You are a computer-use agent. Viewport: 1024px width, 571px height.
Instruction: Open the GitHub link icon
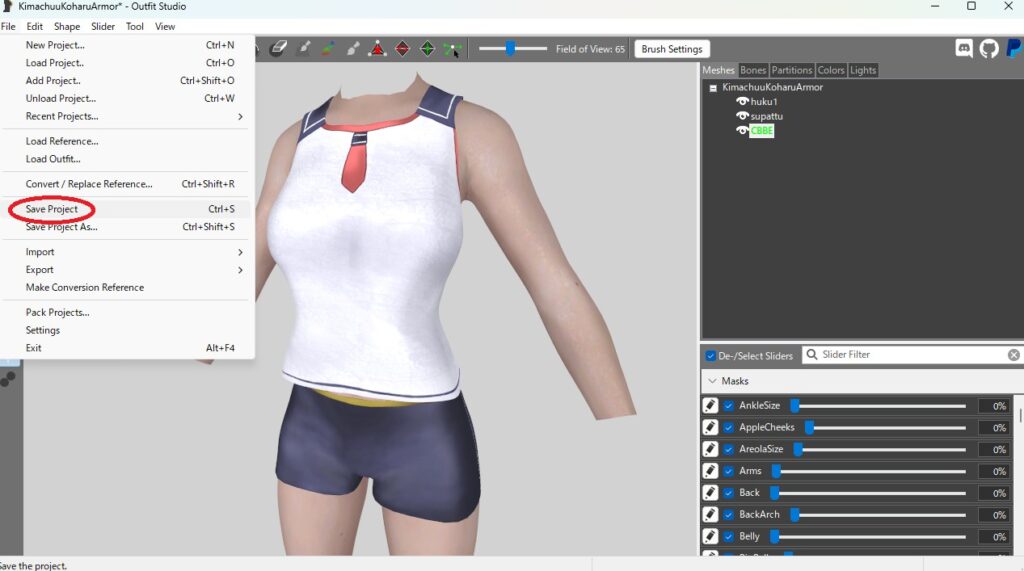pos(988,48)
